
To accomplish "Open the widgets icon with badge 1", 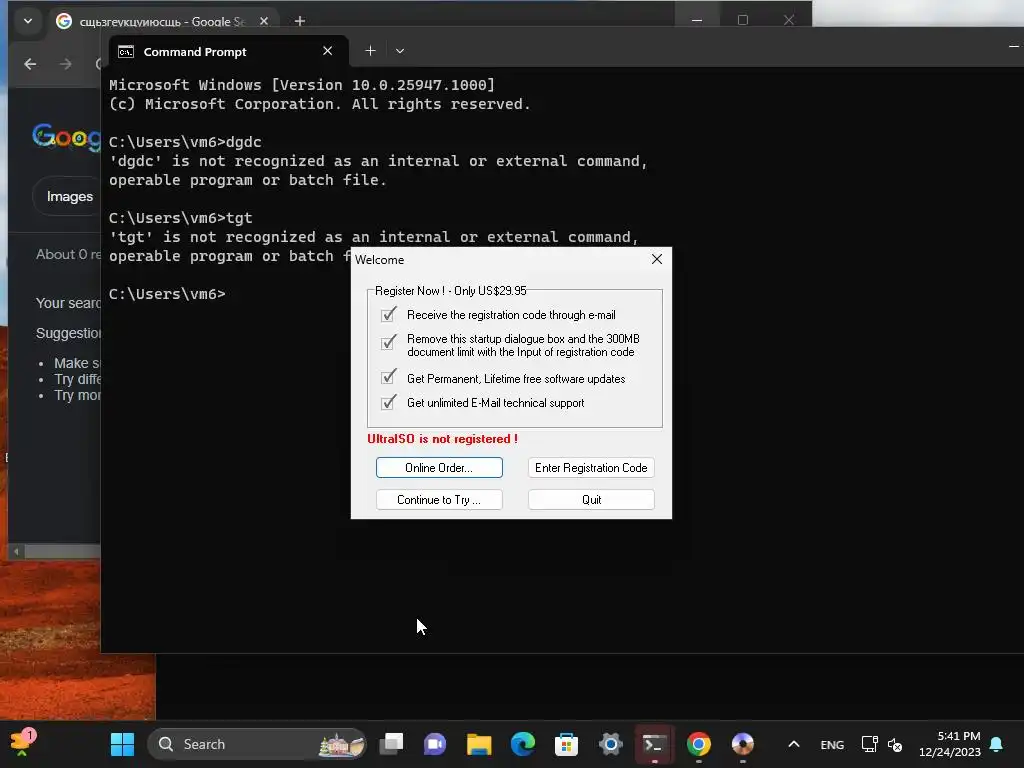I will (23, 743).
